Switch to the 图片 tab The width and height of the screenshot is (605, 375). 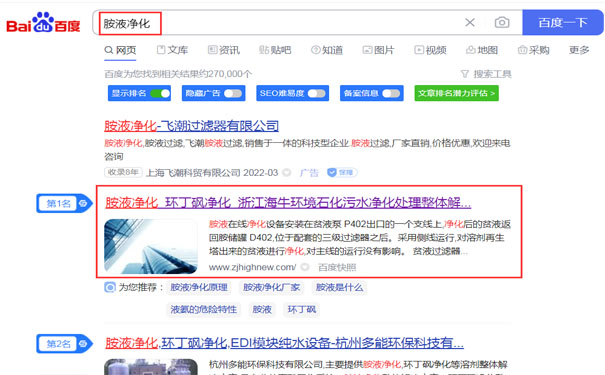point(379,50)
